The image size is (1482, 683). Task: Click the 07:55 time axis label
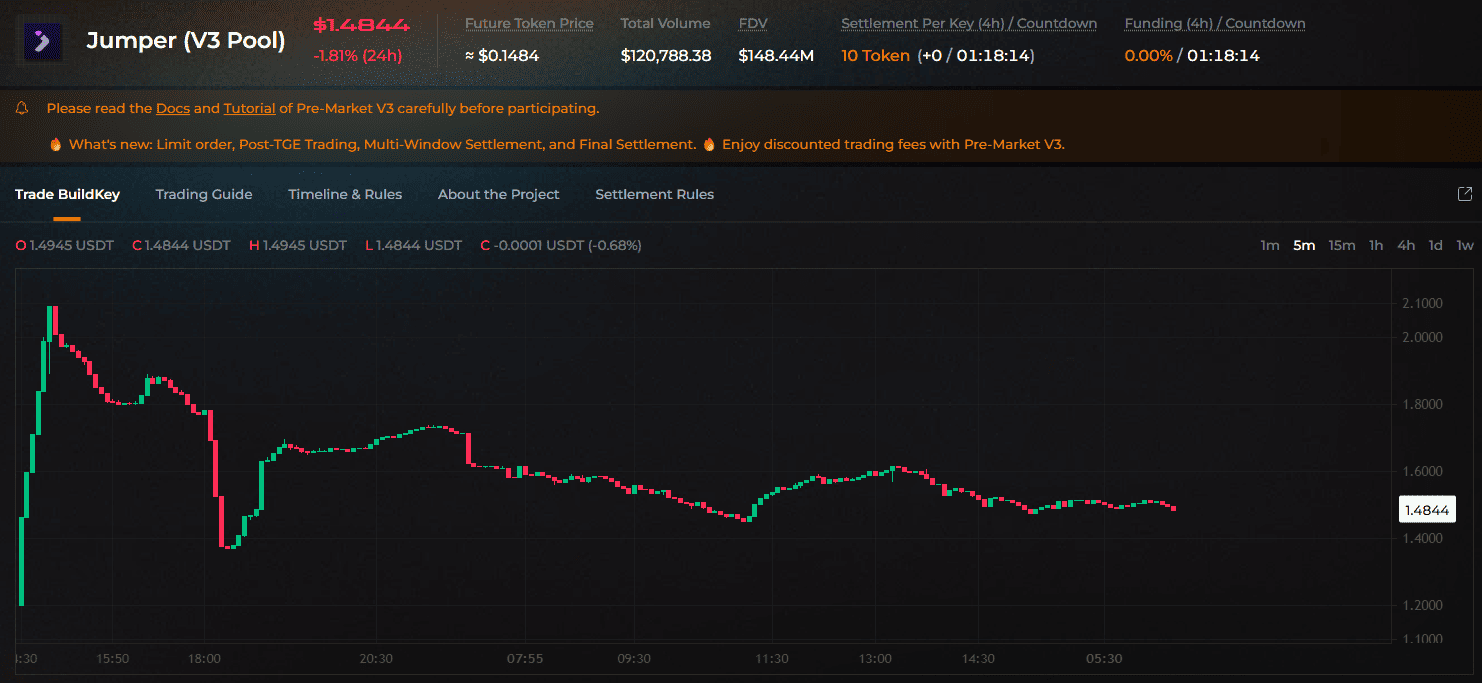click(x=525, y=658)
